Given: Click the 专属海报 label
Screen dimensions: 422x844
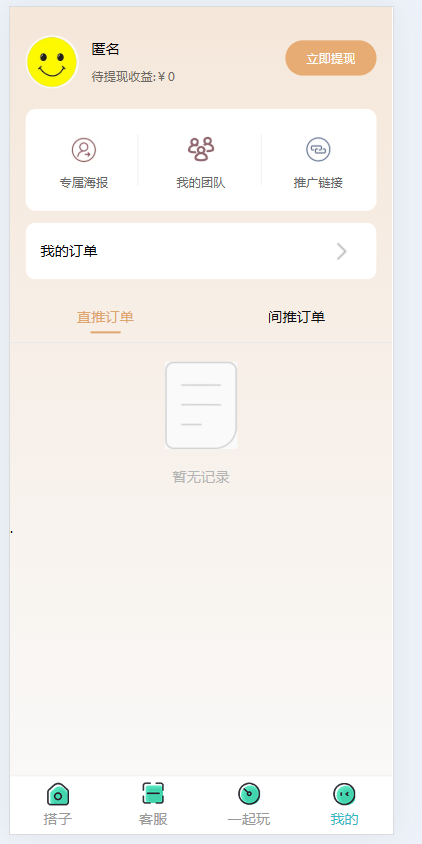Looking at the screenshot, I should [x=84, y=183].
